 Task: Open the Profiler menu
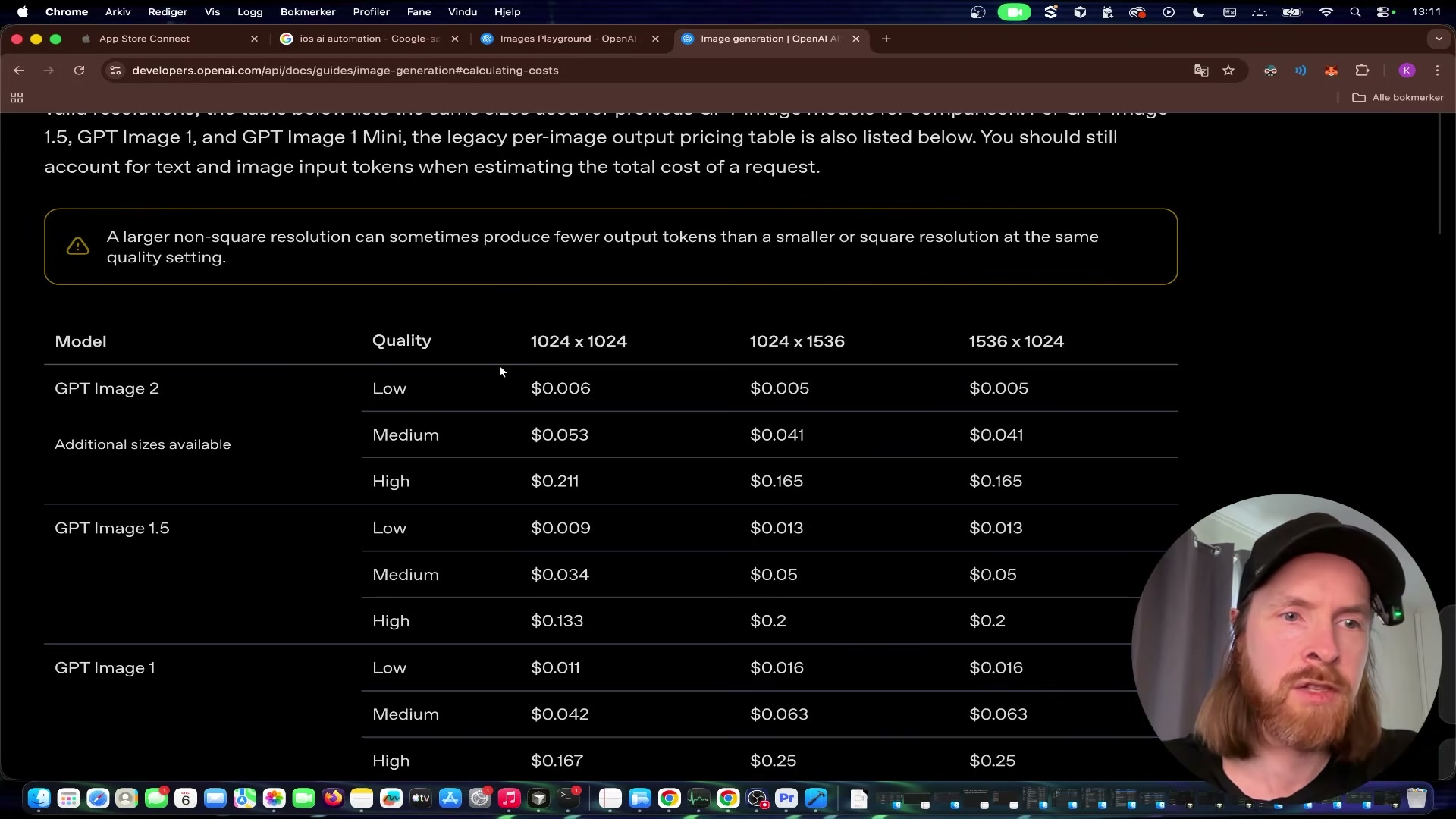371,12
